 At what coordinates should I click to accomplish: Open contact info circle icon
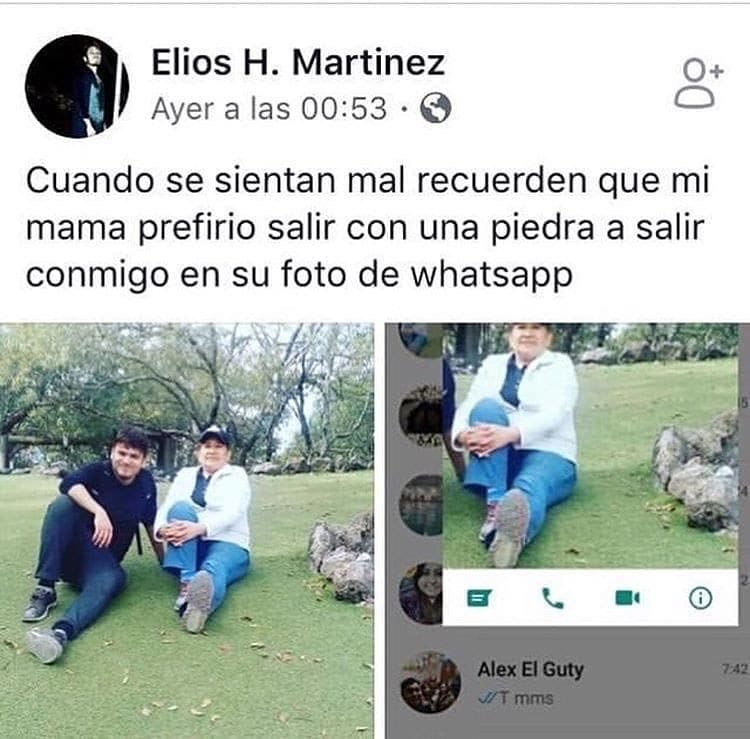coord(700,598)
